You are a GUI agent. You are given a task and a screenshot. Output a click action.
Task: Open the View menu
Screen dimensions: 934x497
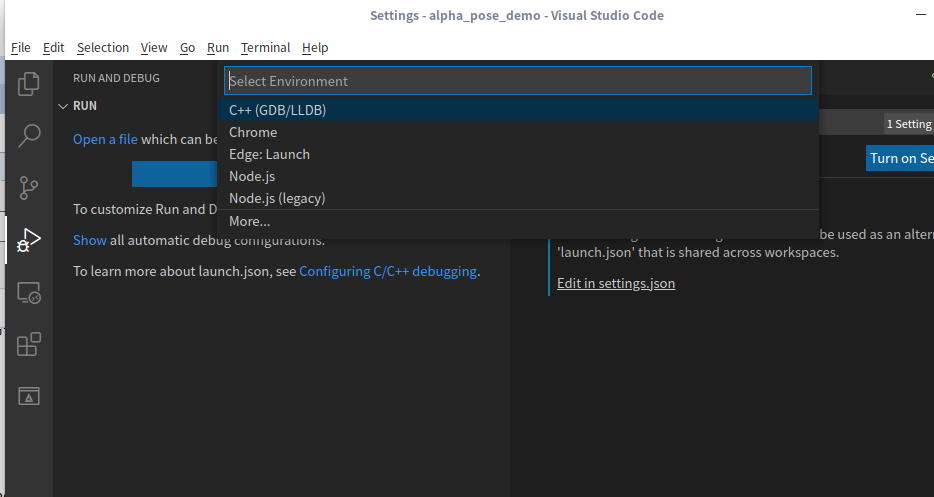(154, 48)
